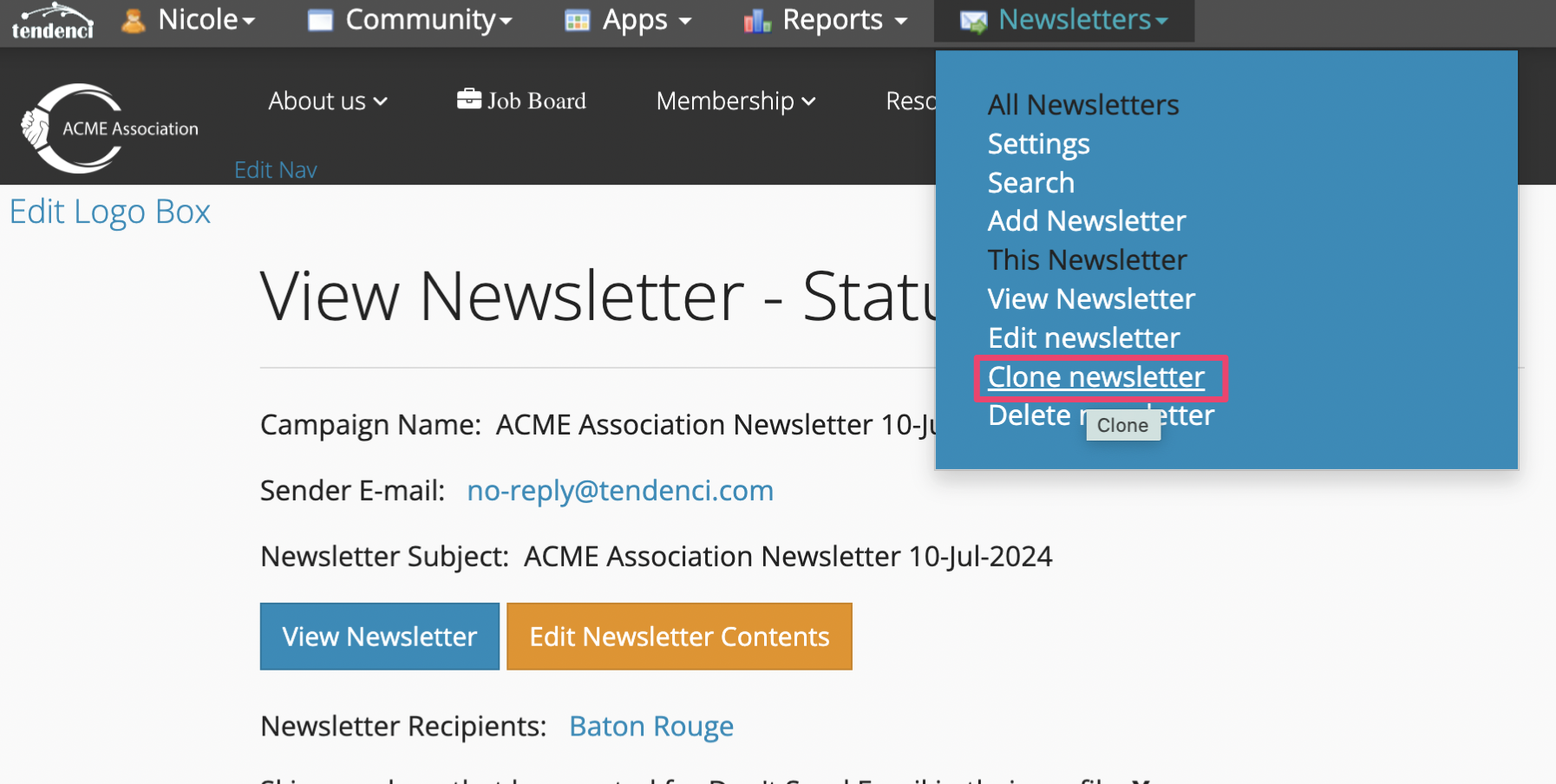
Task: Click the Job Board briefcase icon
Action: (469, 99)
